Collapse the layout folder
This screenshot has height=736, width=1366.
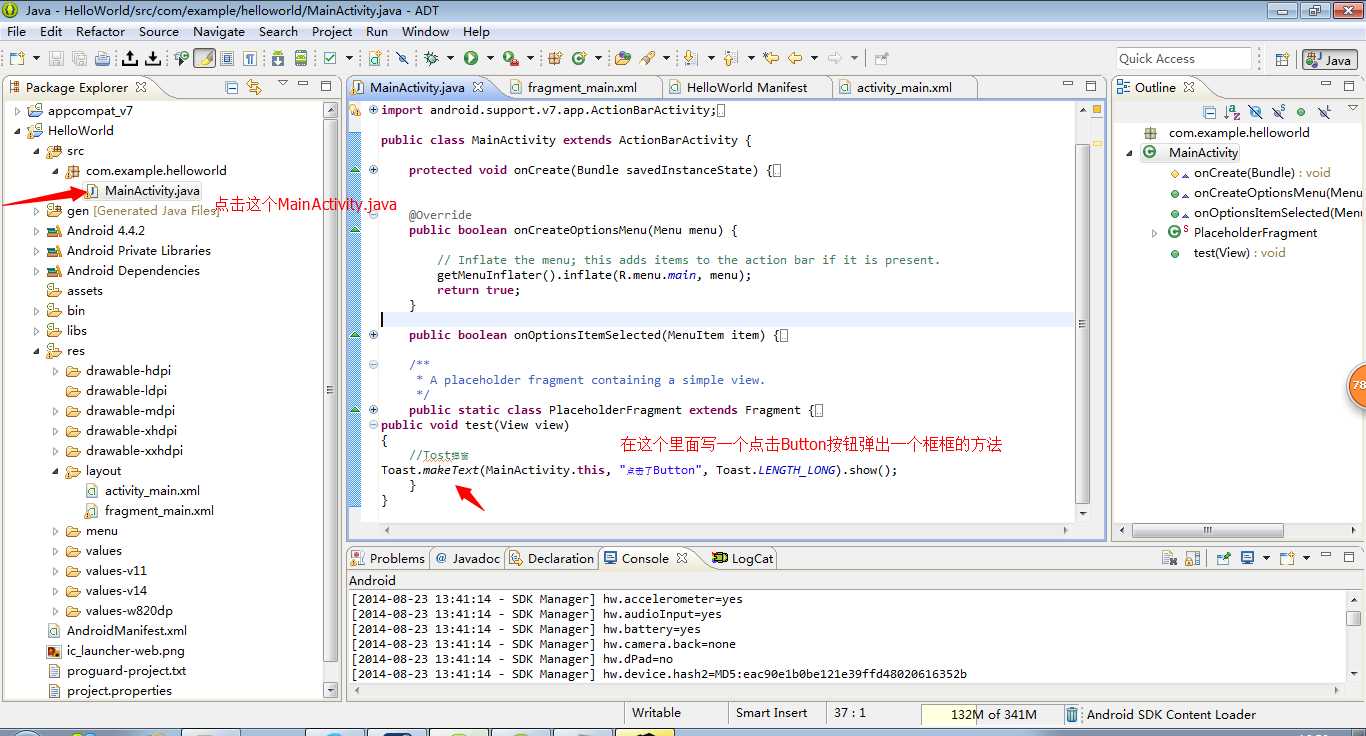click(x=56, y=471)
